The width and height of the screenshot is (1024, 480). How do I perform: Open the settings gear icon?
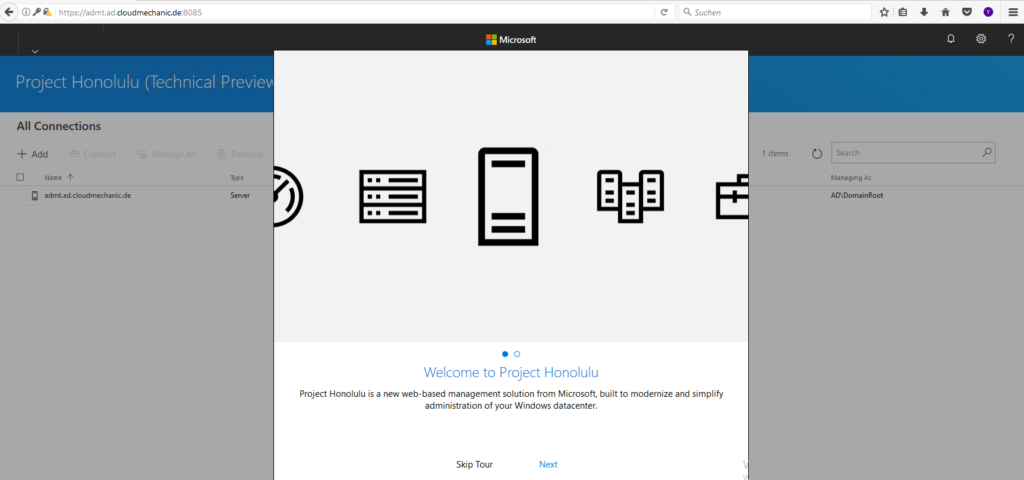coord(981,39)
